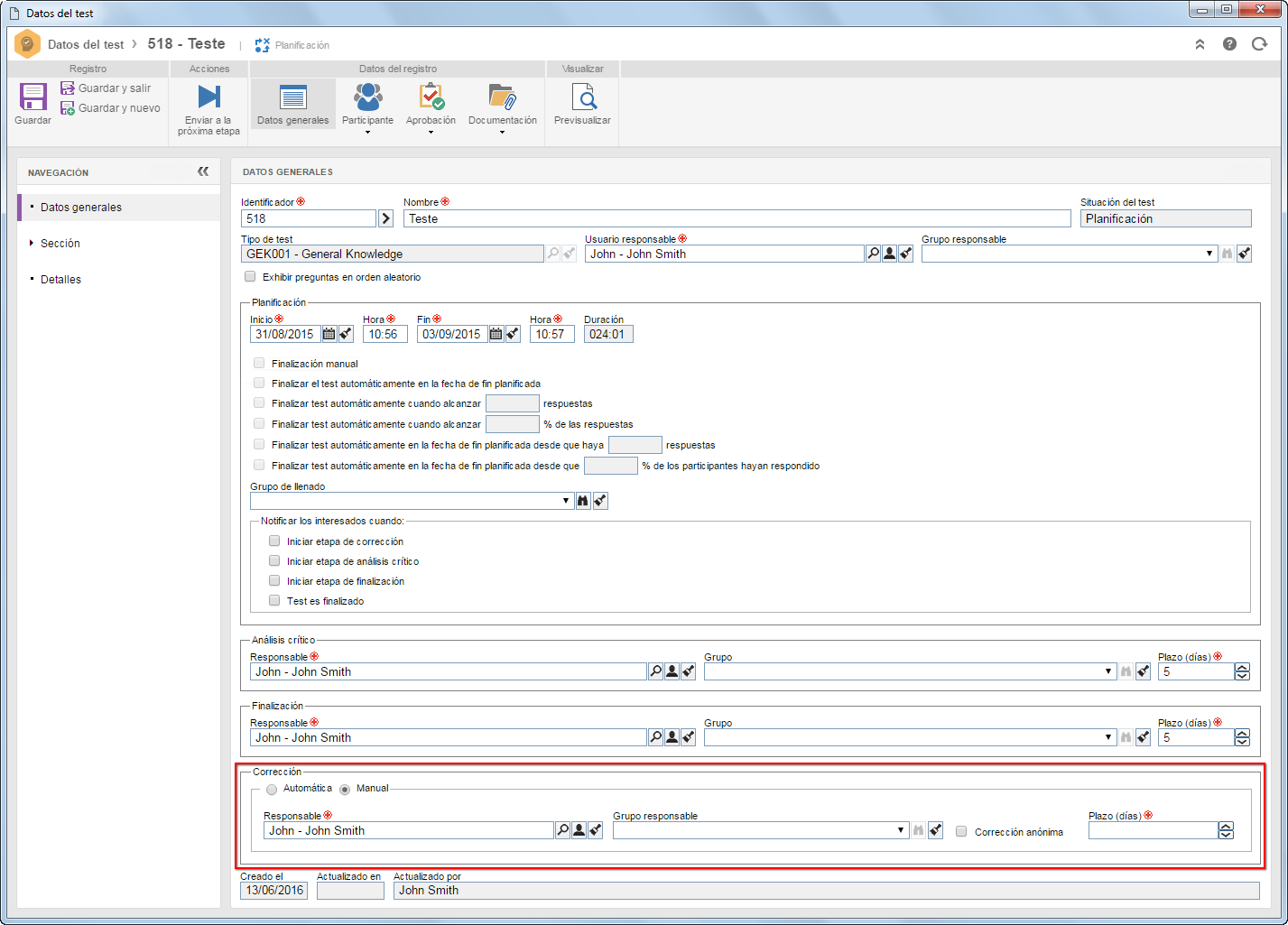1288x925 pixels.
Task: Adjust Análisis crítico Plazo stepper
Action: (1243, 671)
